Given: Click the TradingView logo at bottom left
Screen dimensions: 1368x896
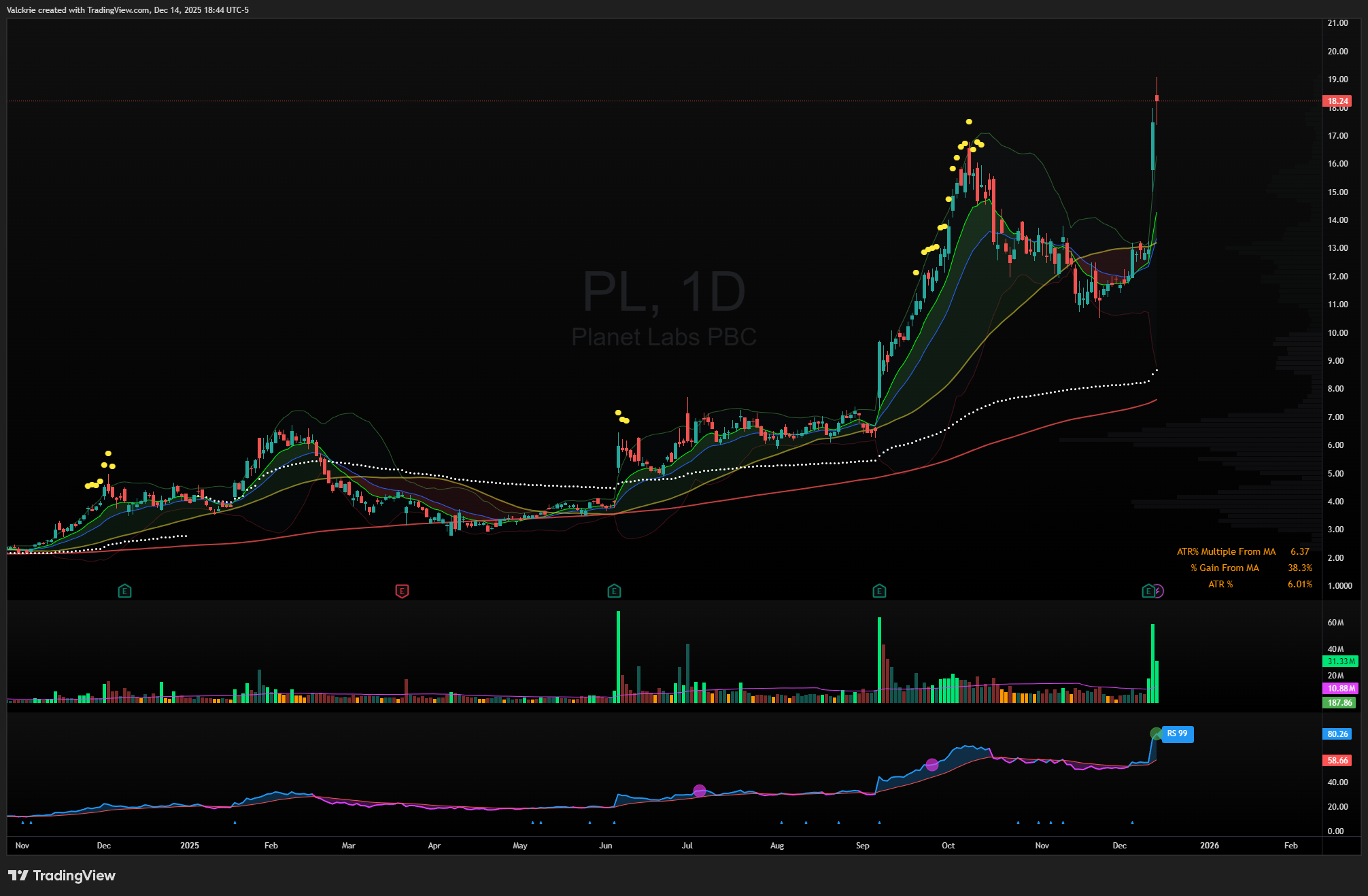Looking at the screenshot, I should 62,876.
